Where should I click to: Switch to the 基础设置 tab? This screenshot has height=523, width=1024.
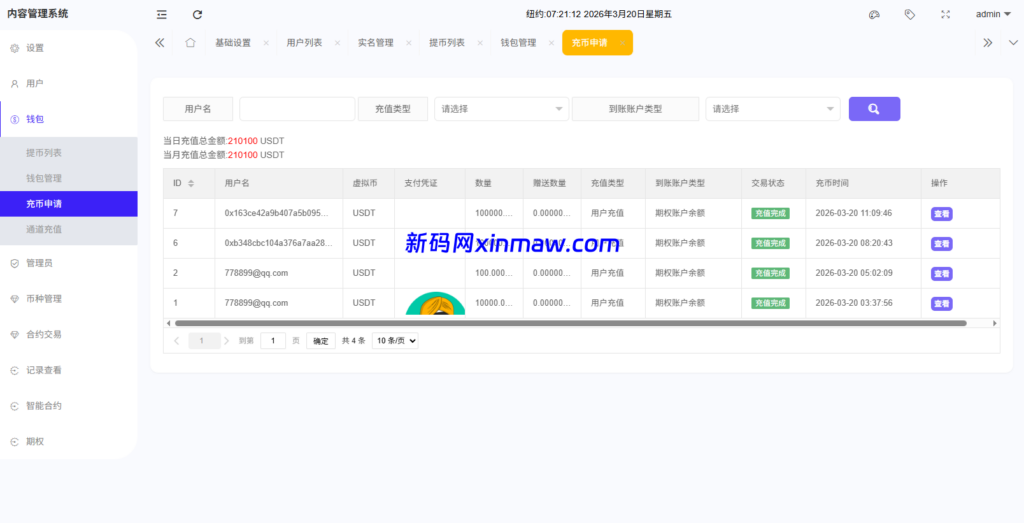(x=233, y=42)
